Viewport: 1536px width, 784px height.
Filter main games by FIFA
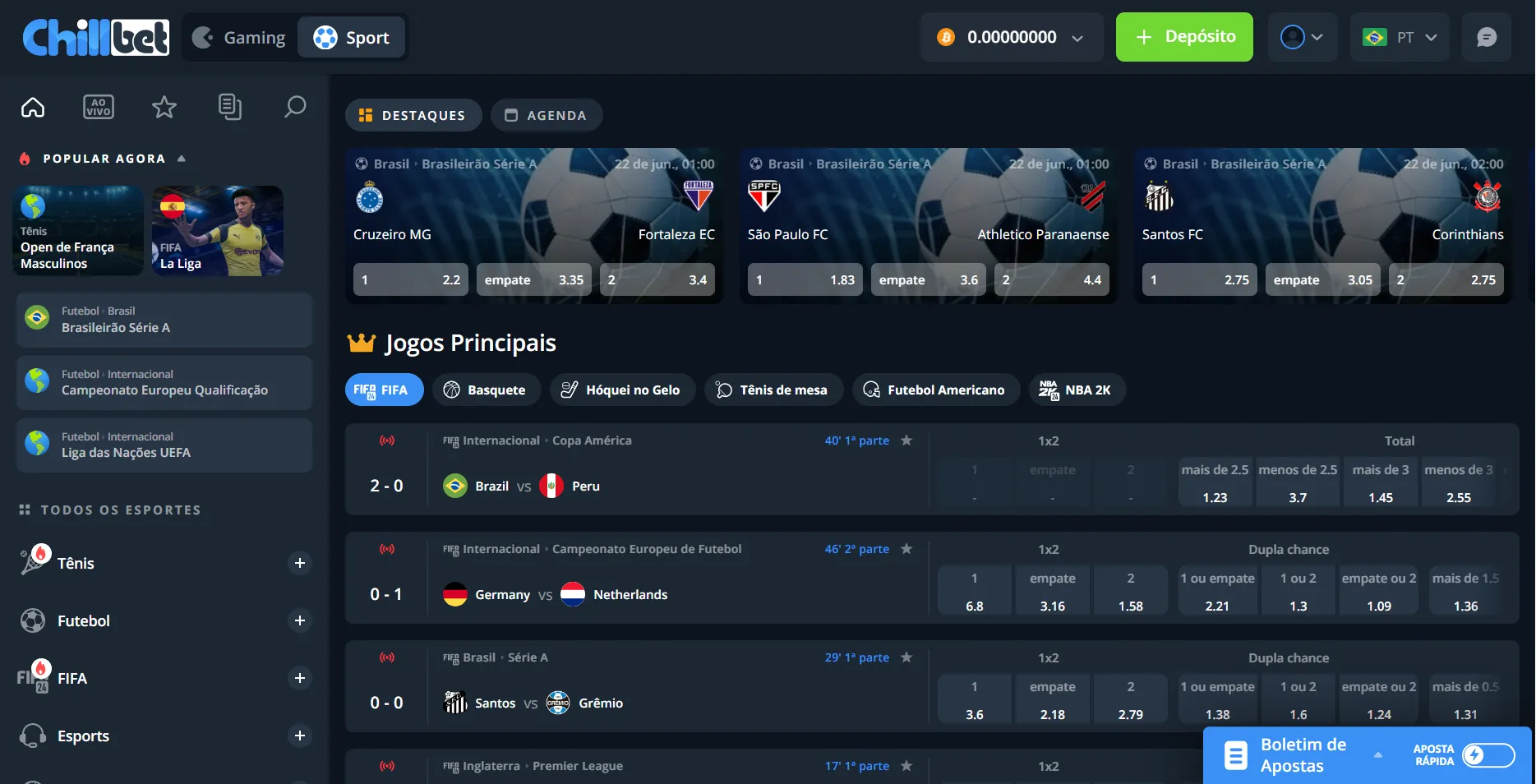[x=384, y=390]
